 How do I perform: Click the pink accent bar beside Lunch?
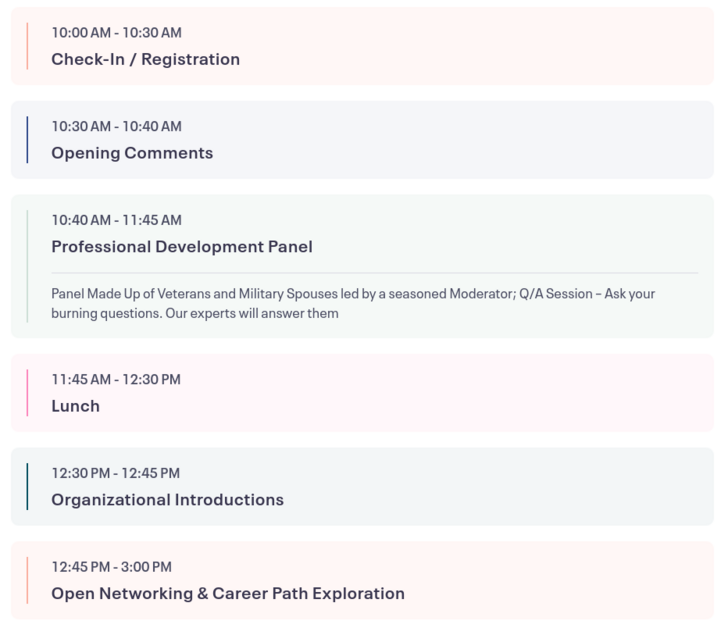pos(27,393)
